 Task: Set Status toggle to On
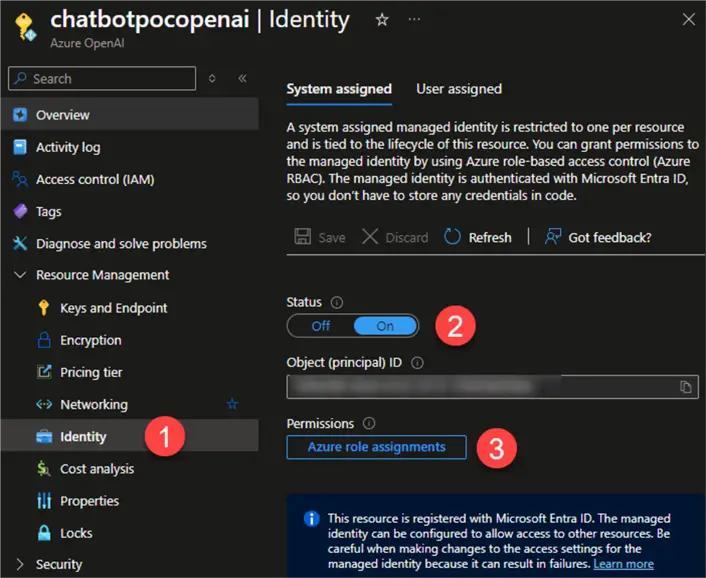(x=385, y=326)
